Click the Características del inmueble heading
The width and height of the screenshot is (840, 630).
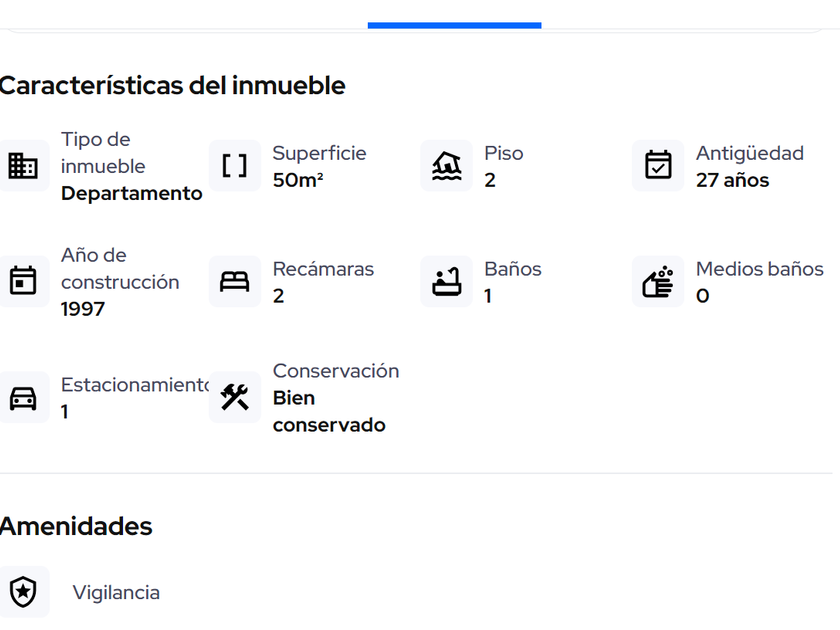[172, 86]
